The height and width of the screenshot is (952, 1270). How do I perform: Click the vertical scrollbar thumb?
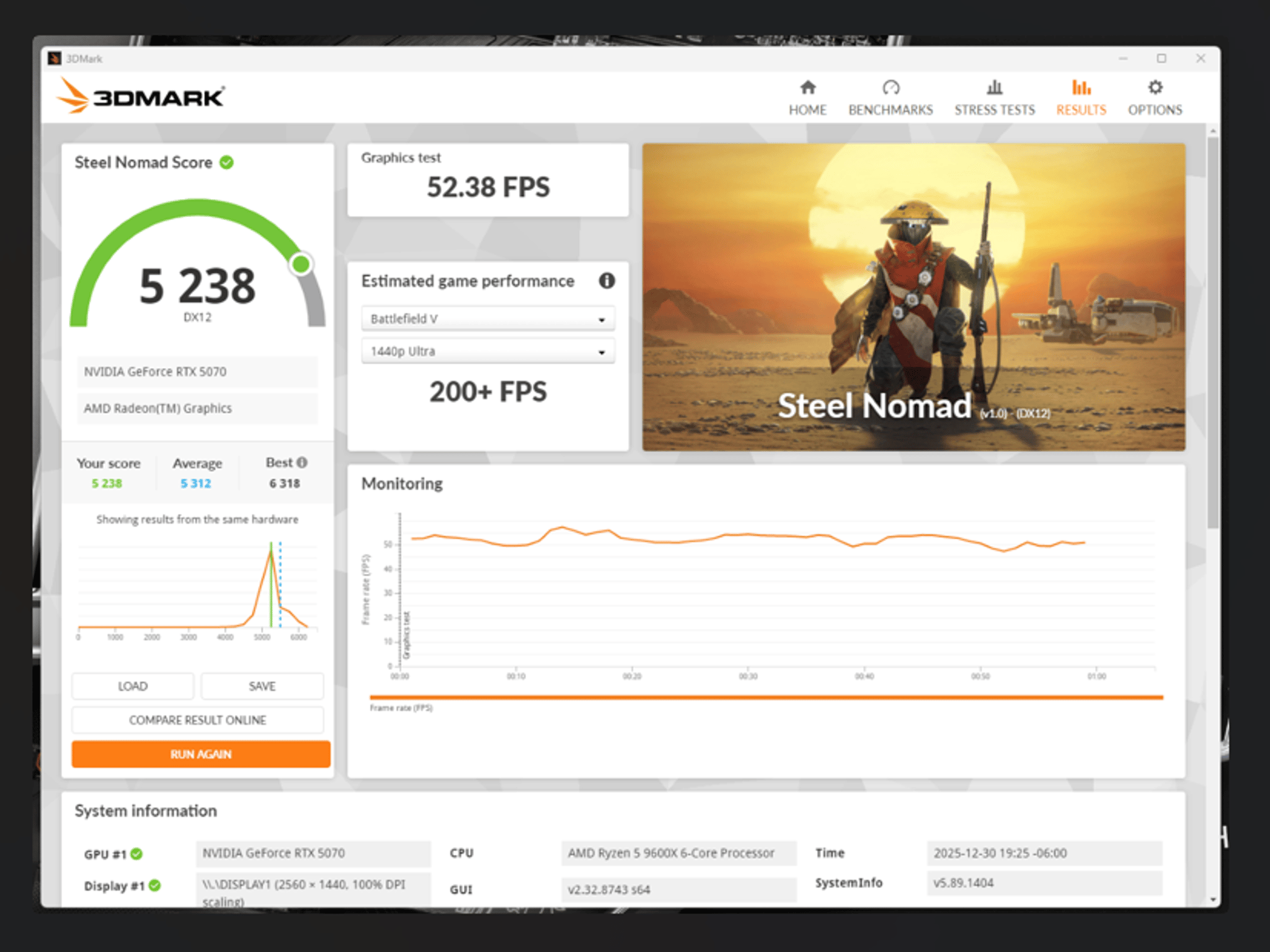(x=1213, y=332)
